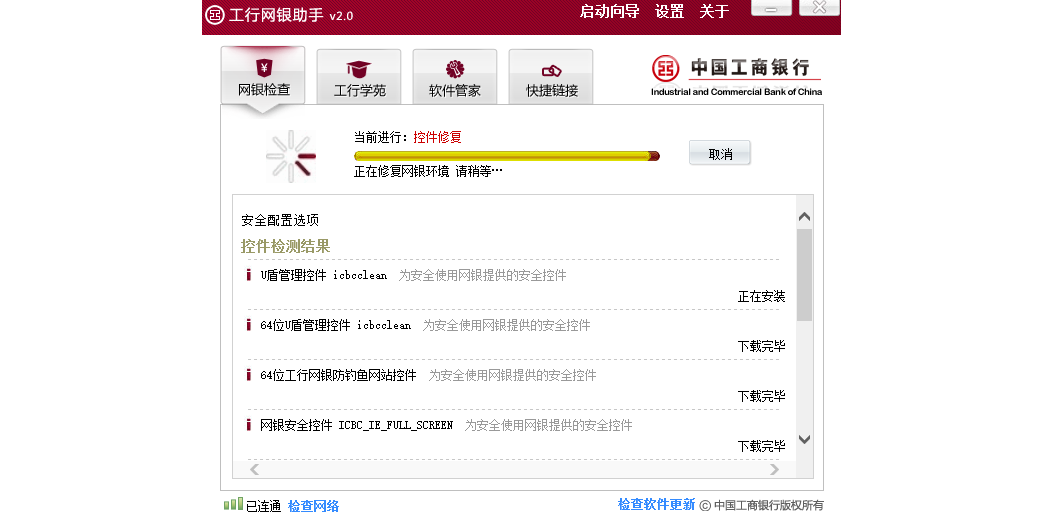Minimize the 工行网银助手 window

click(x=771, y=8)
